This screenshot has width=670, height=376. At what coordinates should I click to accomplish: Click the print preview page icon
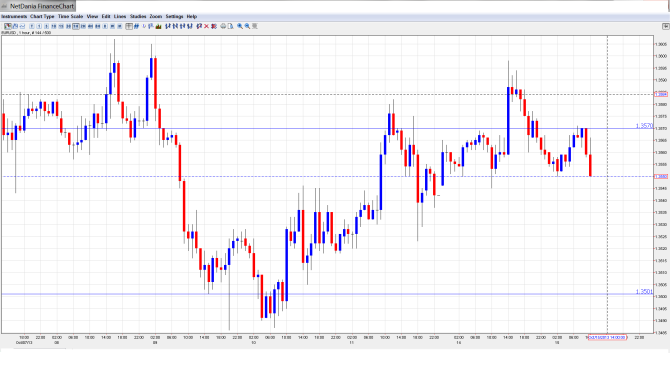(230, 26)
